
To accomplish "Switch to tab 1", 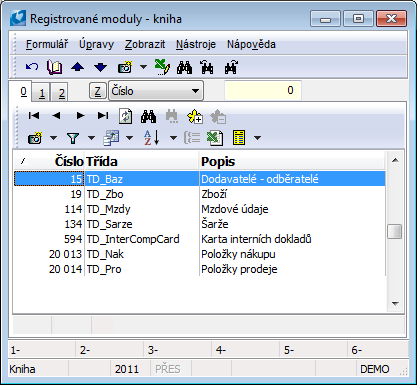I will 42,92.
